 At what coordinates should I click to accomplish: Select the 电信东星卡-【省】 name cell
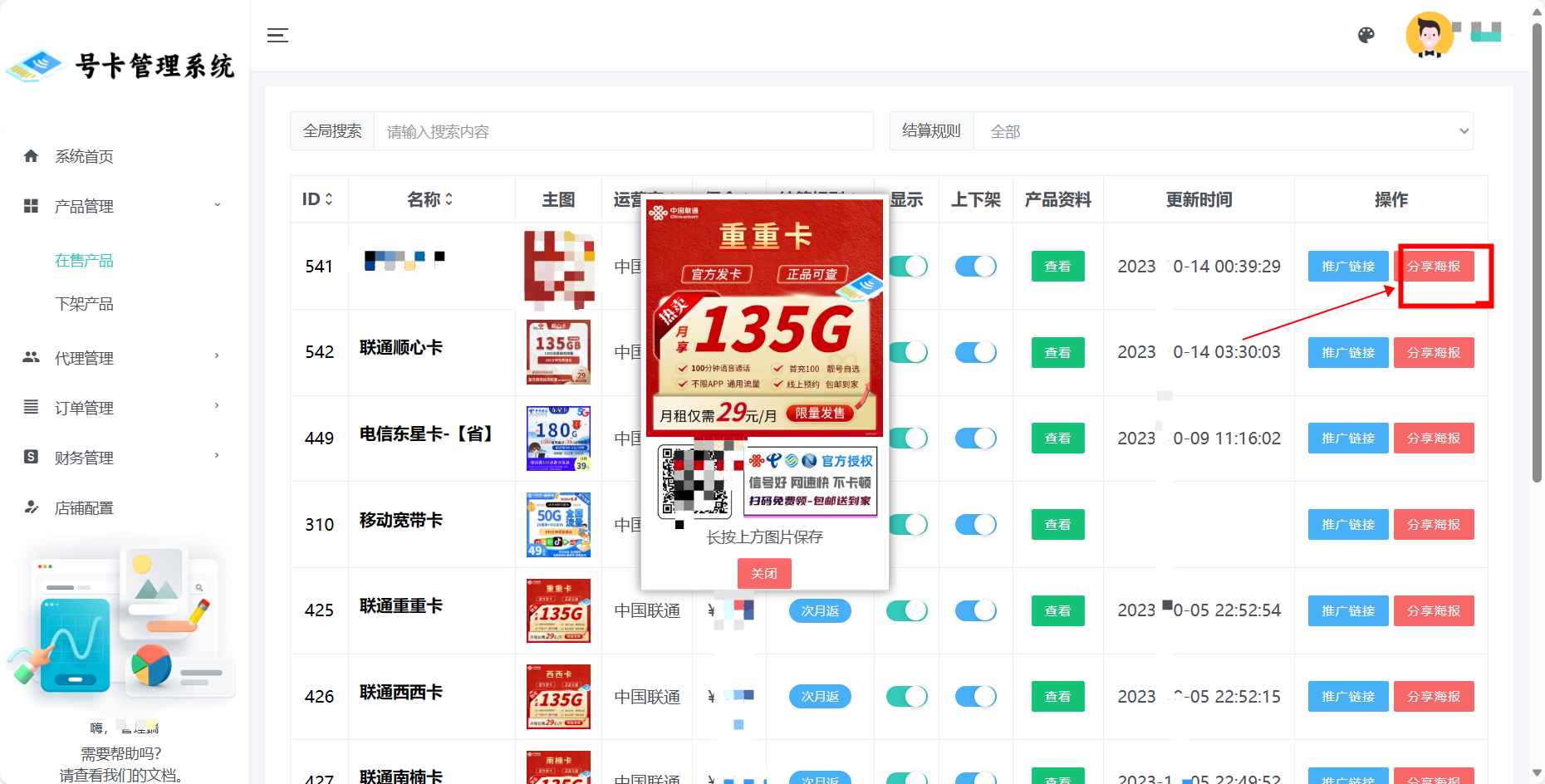coord(431,438)
